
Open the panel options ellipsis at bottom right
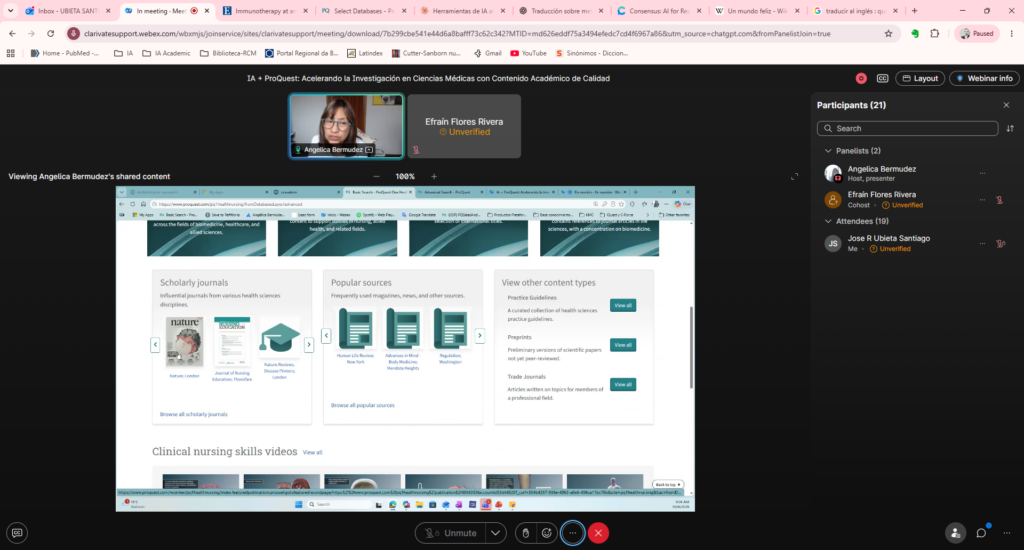tap(1007, 533)
